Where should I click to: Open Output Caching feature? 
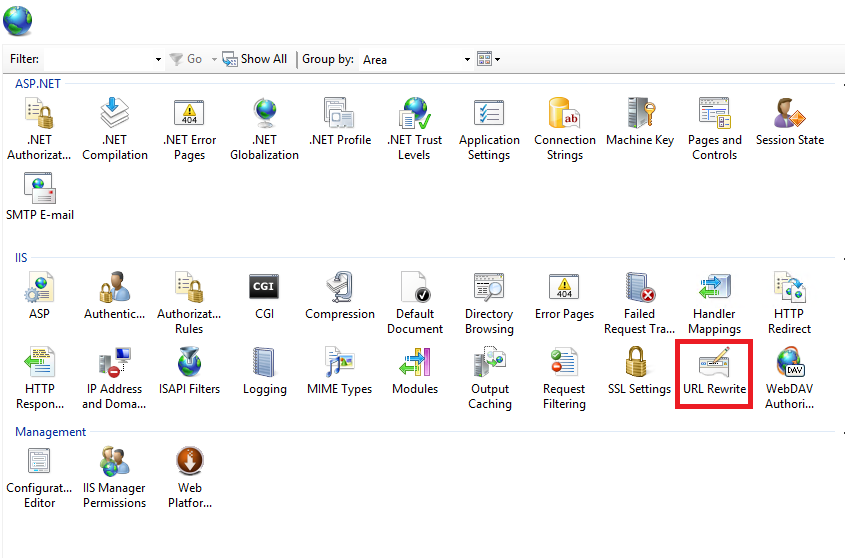tap(490, 378)
